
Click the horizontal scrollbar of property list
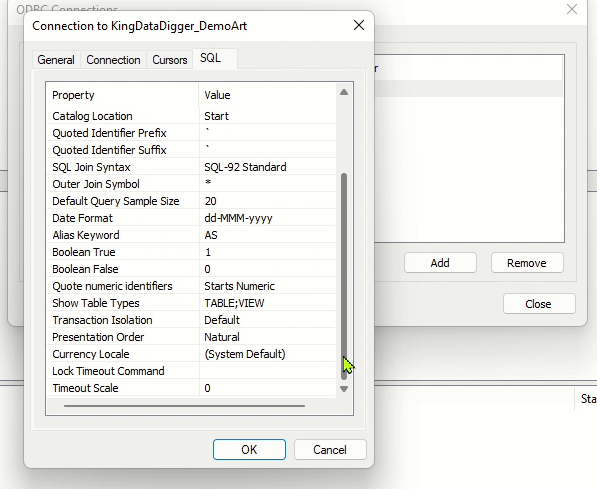(184, 406)
